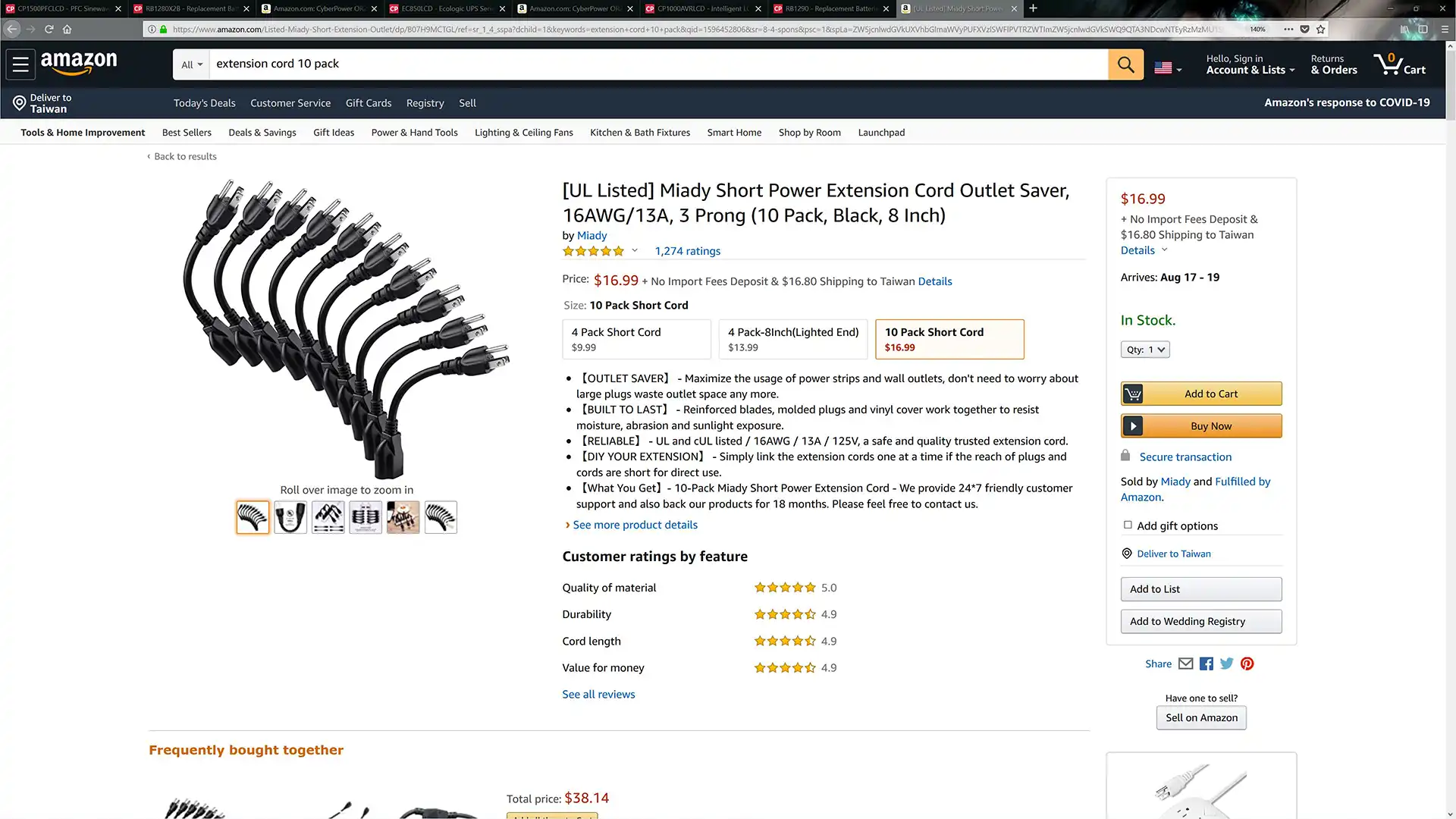The image size is (1456, 819).
Task: Open the shopping cart icon
Action: (x=1399, y=64)
